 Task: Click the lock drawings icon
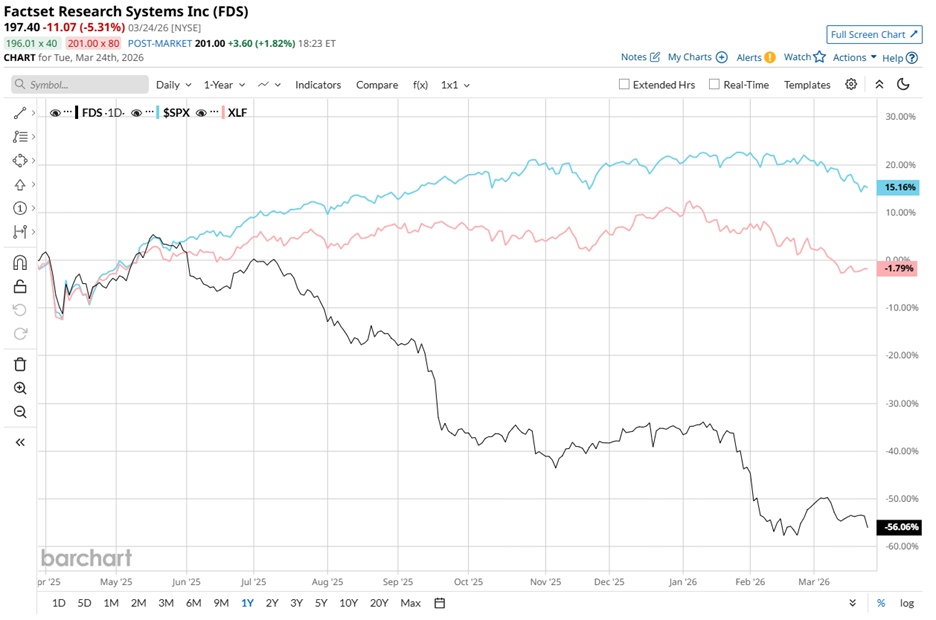click(x=20, y=287)
